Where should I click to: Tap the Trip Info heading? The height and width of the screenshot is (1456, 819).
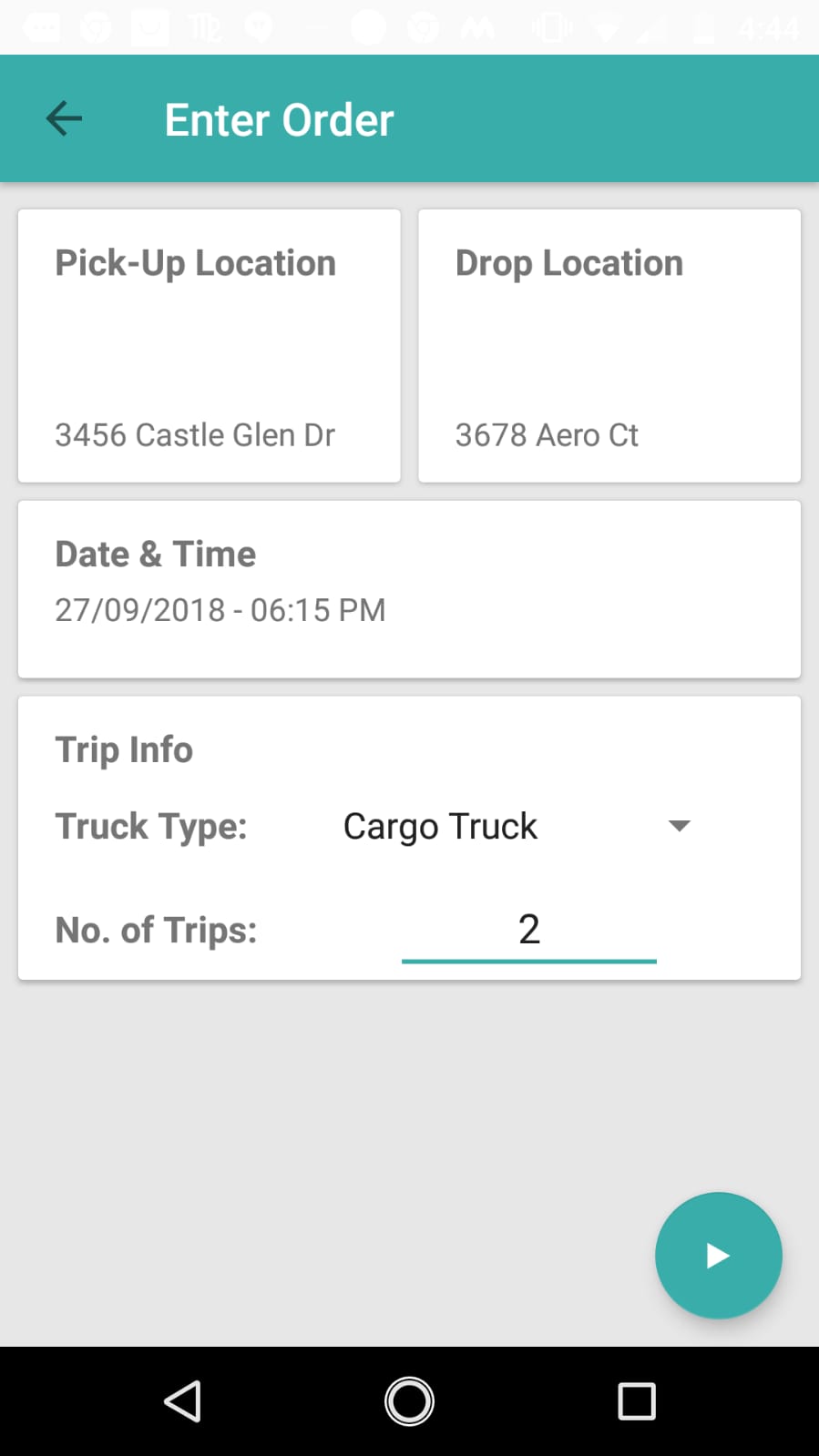[x=124, y=749]
